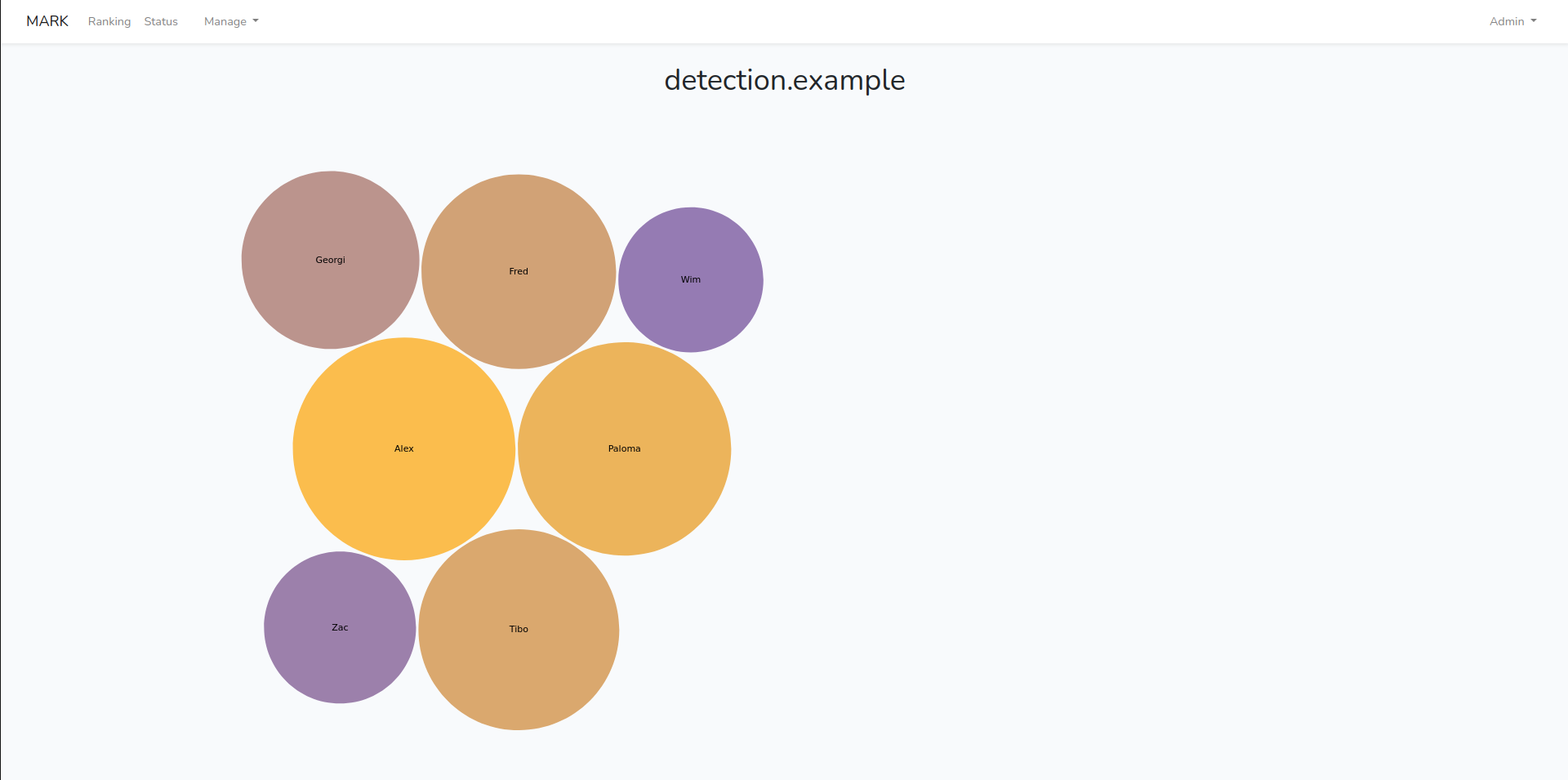
Task: Click the purple Wim circle
Action: pyautogui.click(x=691, y=279)
